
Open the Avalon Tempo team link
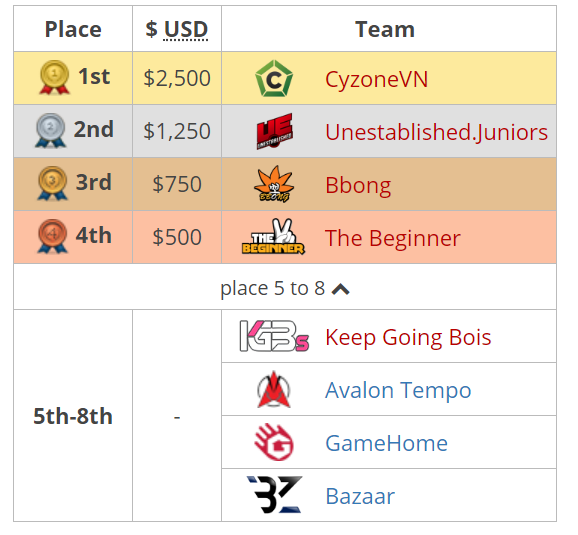398,390
